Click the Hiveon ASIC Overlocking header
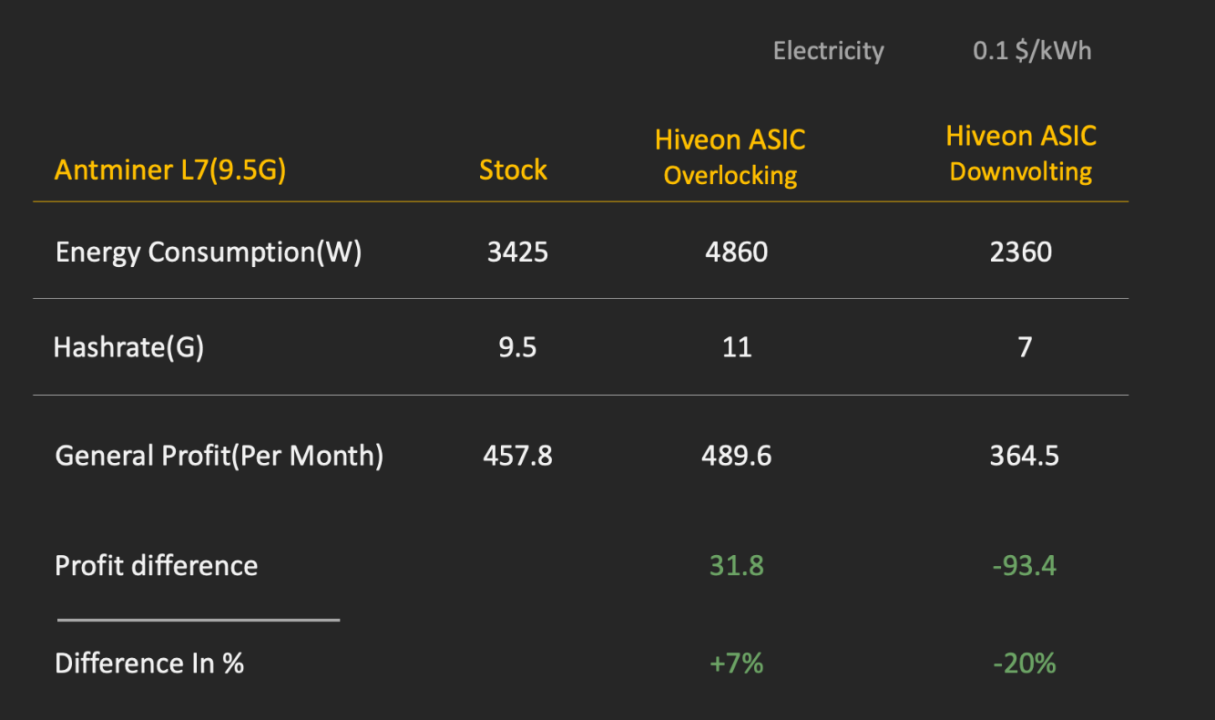This screenshot has height=720, width=1215. coord(730,158)
